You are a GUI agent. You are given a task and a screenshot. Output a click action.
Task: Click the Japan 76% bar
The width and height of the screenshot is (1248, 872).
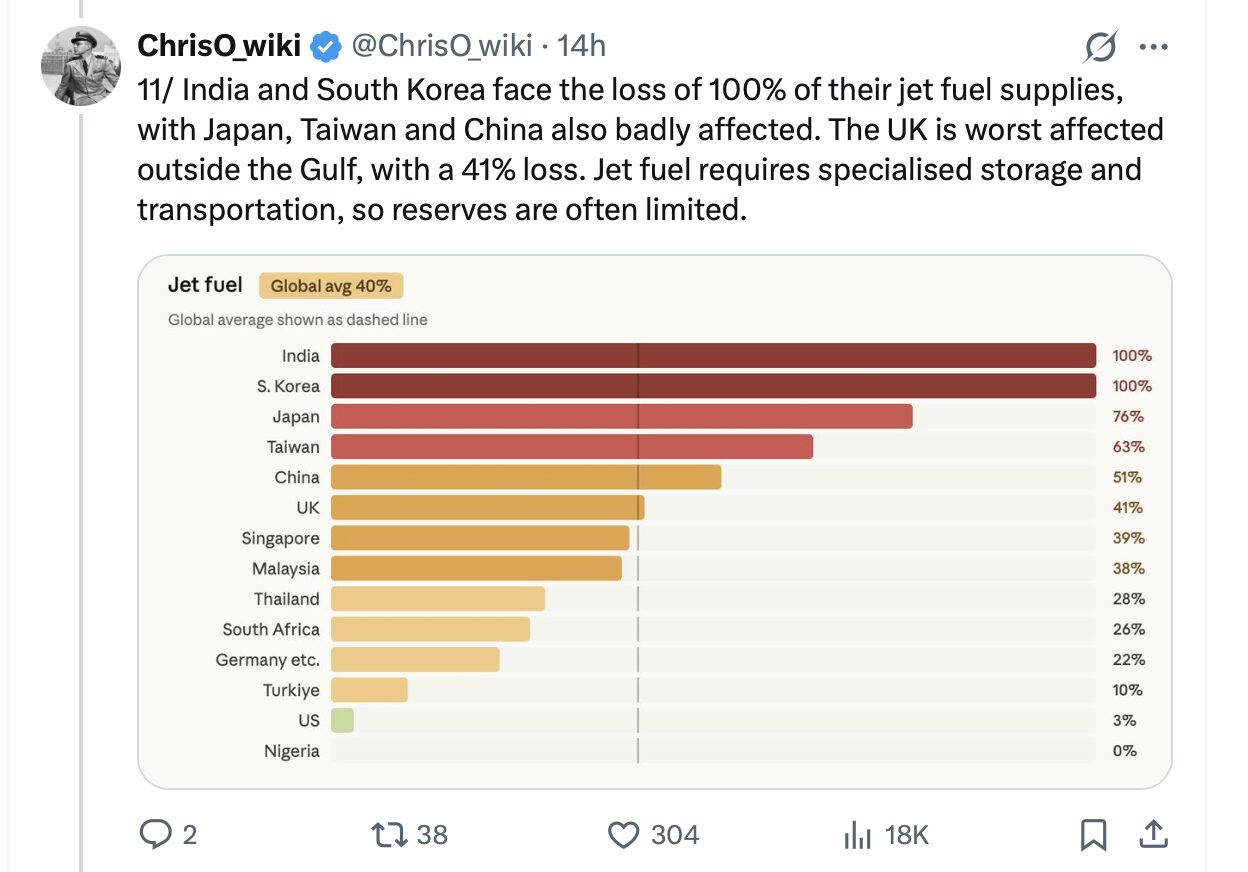[x=621, y=417]
